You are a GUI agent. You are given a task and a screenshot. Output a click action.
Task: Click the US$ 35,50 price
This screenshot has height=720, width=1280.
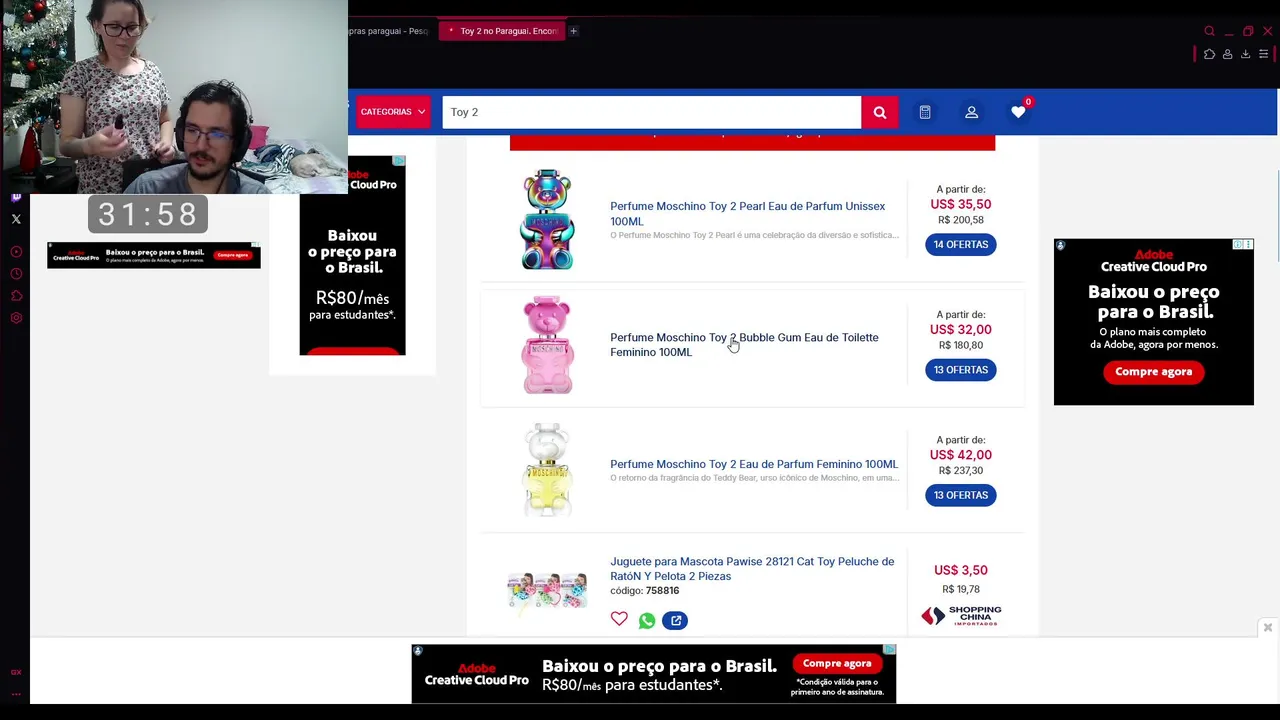pyautogui.click(x=960, y=204)
